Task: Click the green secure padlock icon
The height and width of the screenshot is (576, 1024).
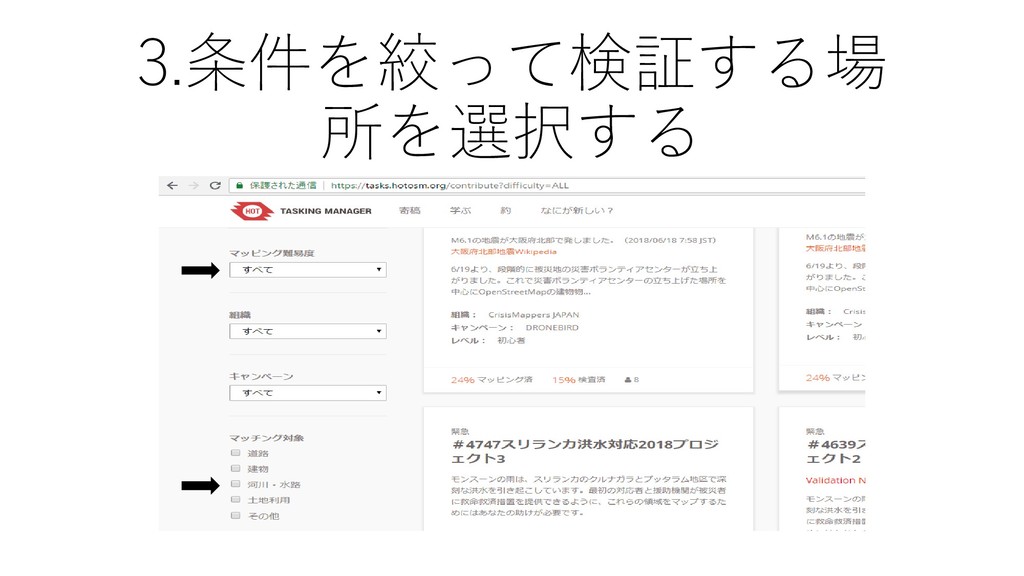Action: (240, 185)
